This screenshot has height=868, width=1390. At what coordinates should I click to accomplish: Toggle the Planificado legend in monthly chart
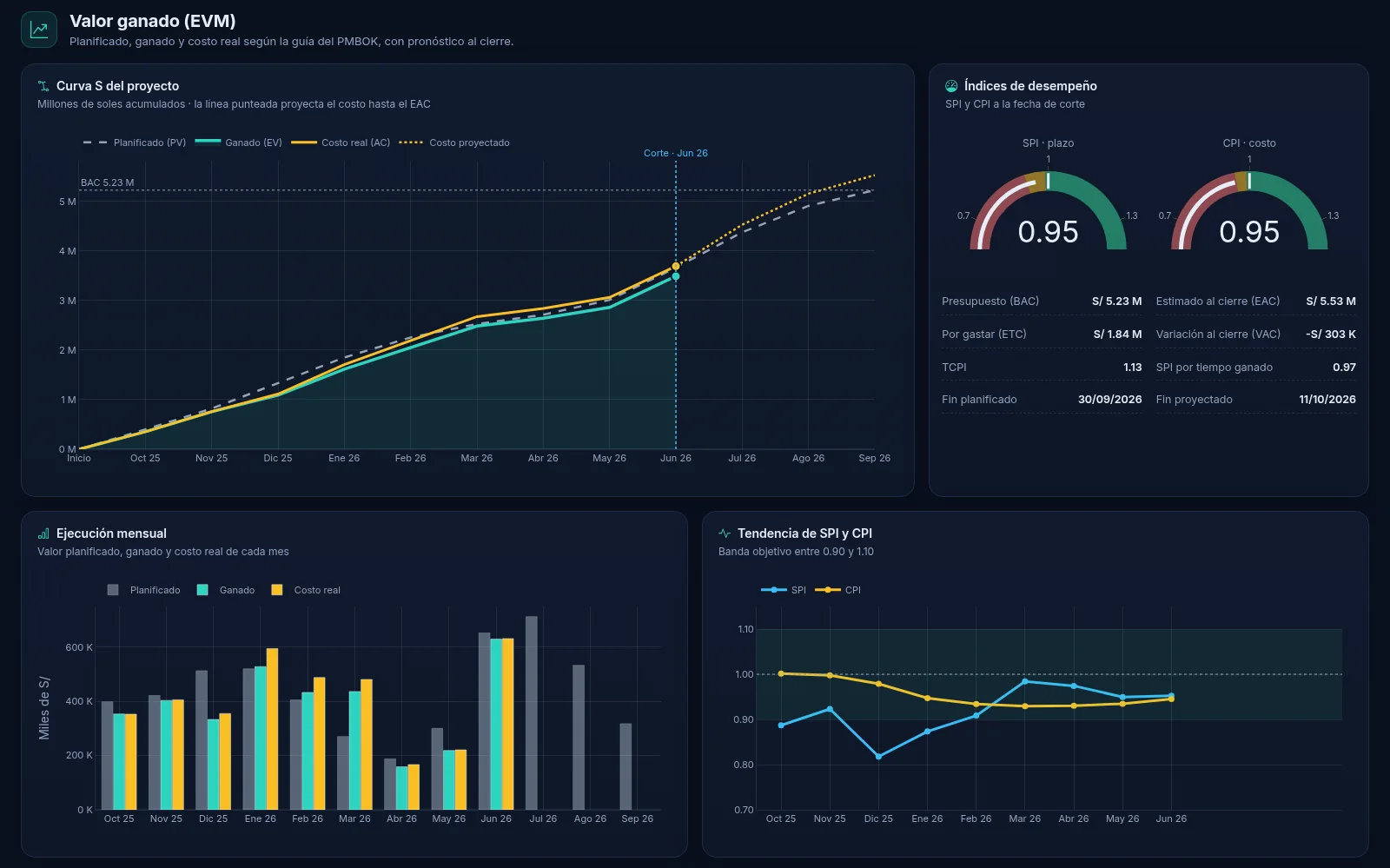[x=143, y=590]
